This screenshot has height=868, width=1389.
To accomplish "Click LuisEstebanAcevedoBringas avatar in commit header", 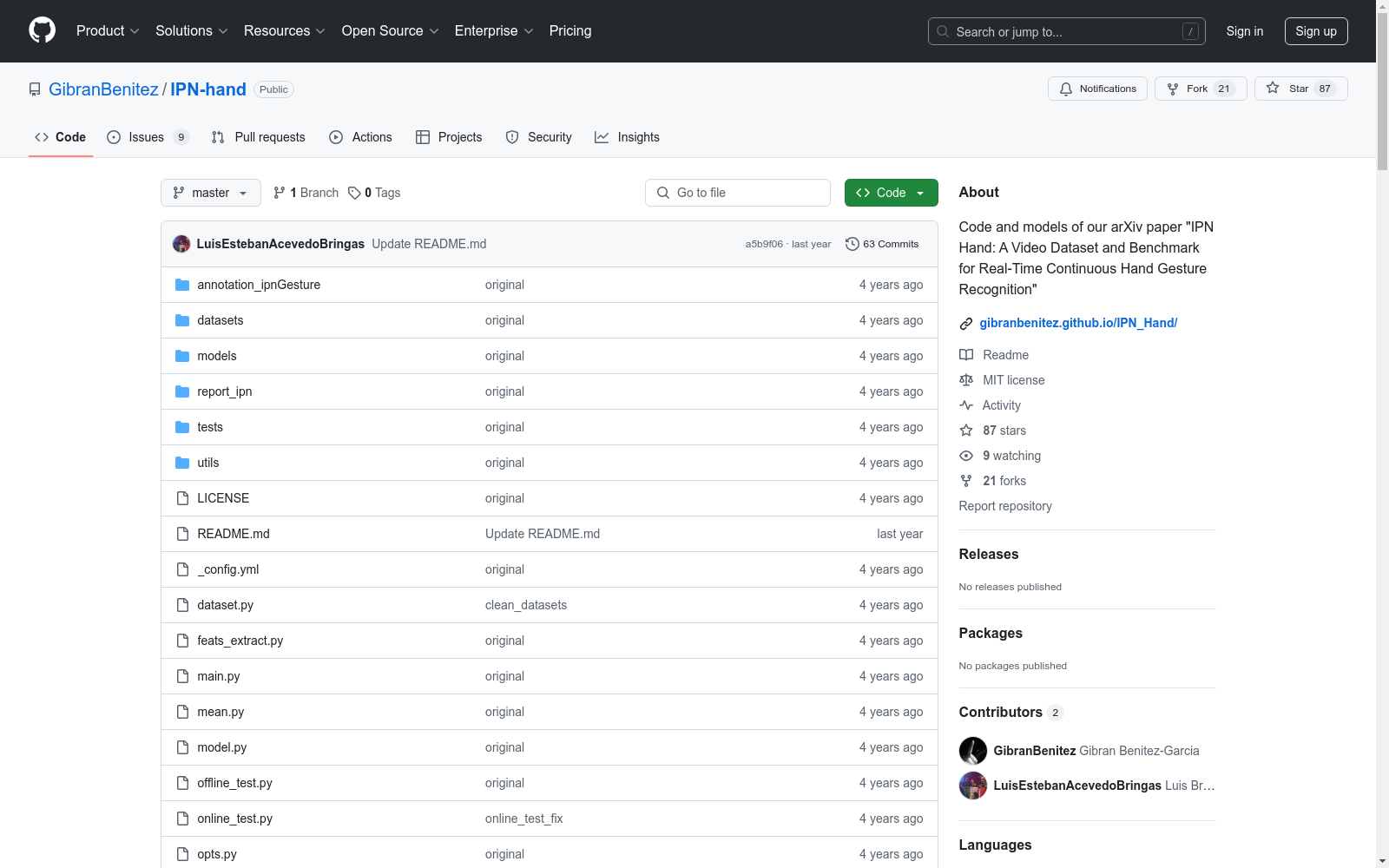I will pyautogui.click(x=181, y=244).
